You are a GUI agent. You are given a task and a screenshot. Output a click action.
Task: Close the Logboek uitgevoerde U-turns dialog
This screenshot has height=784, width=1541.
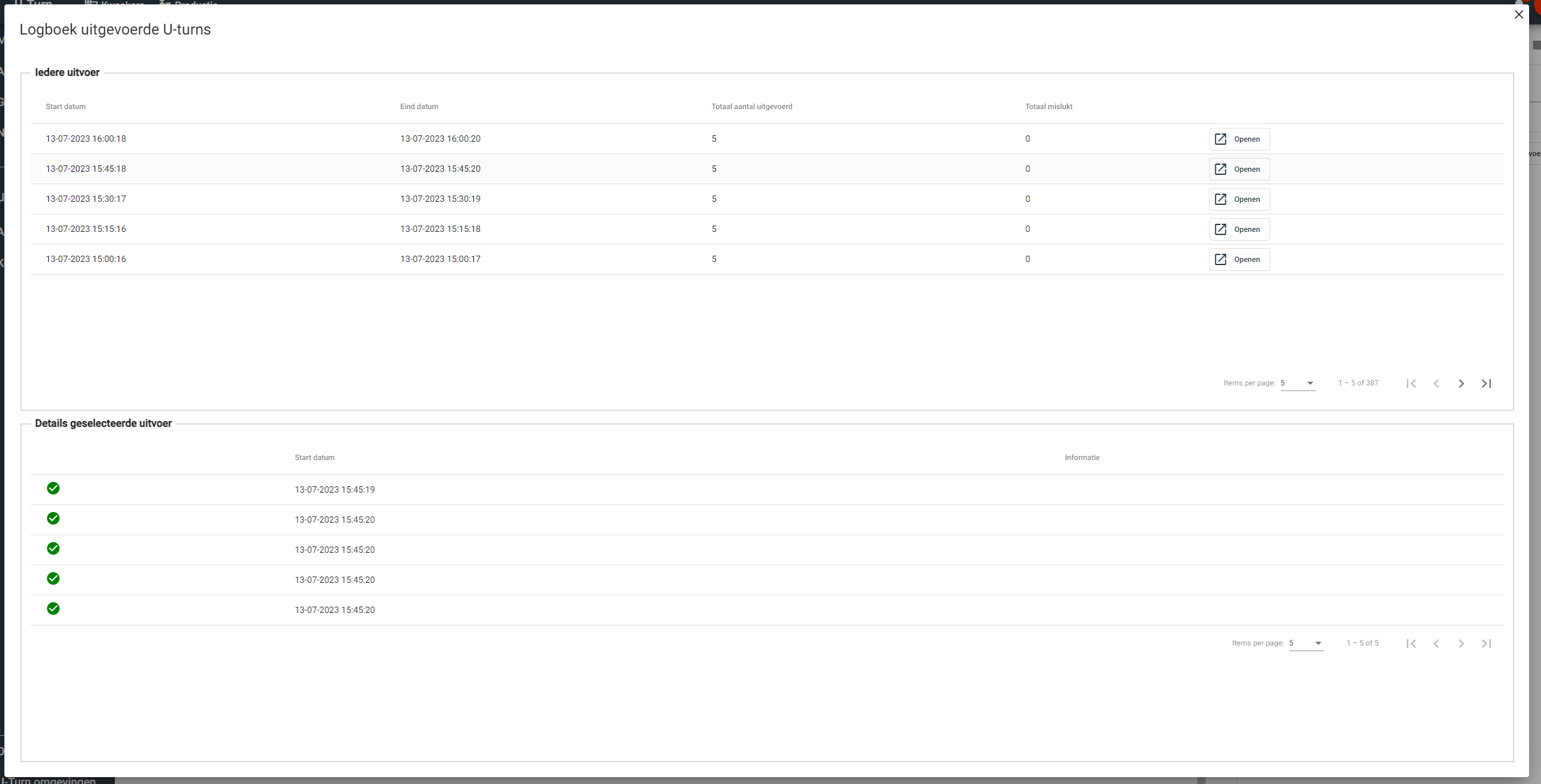point(1518,14)
